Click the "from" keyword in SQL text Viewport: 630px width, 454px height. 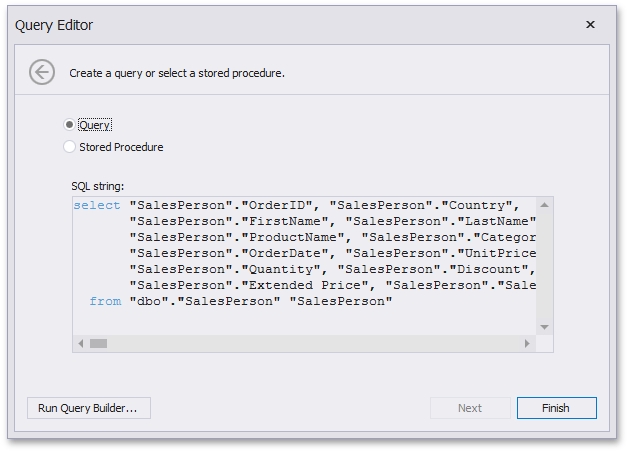[105, 301]
